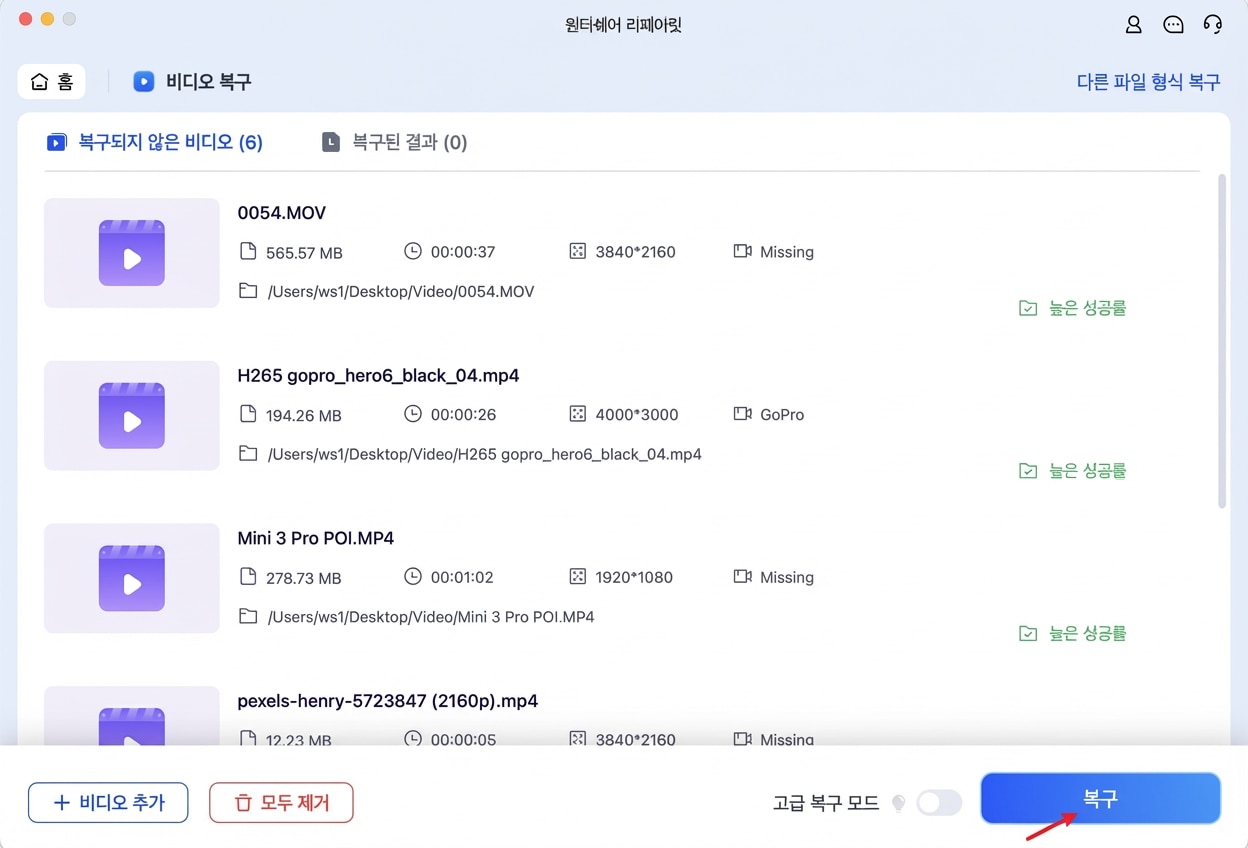Click the video repair icon in header

click(x=144, y=82)
